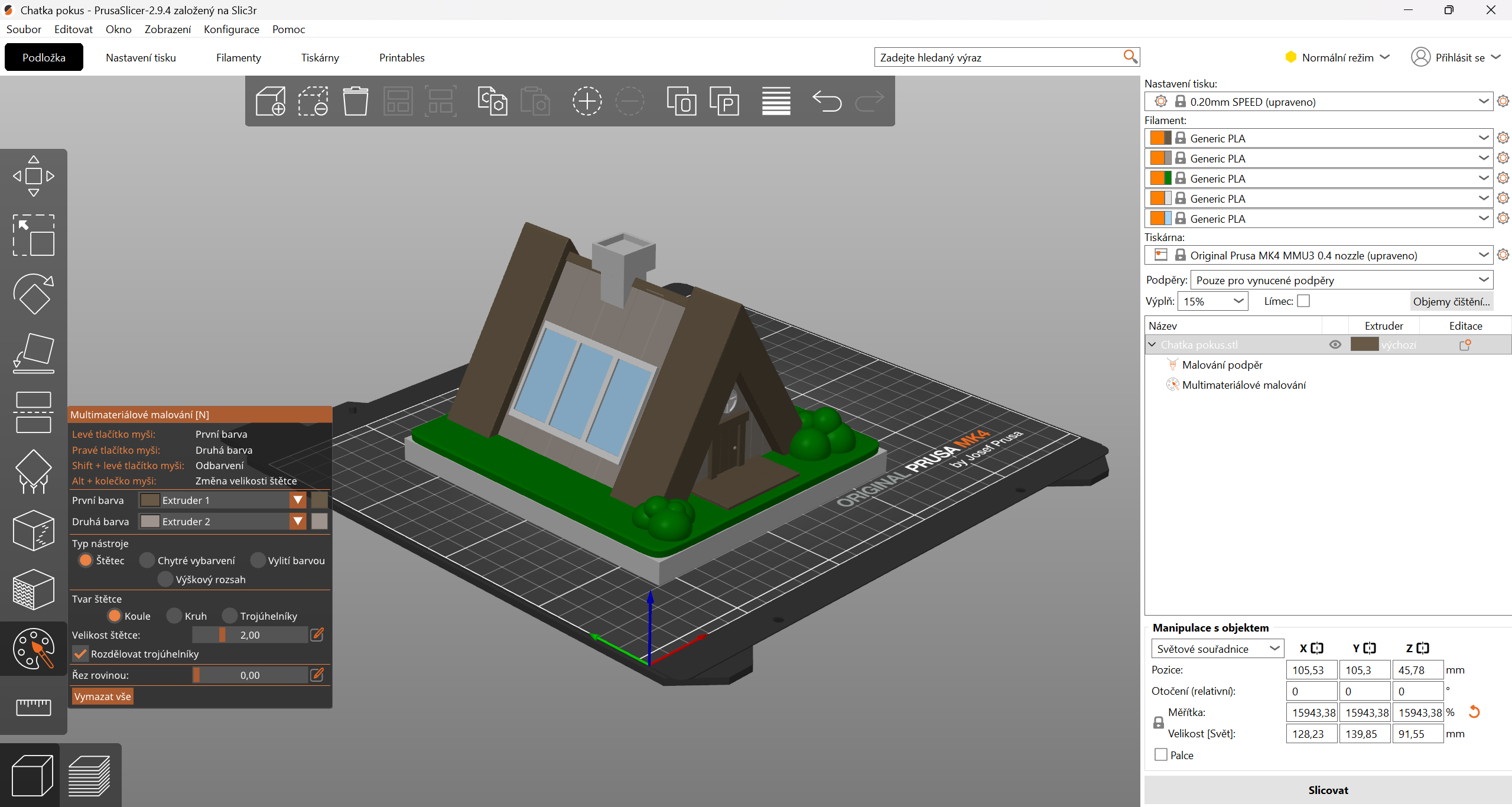Select the Measure ruler tool
The image size is (1512, 807).
coord(34,707)
